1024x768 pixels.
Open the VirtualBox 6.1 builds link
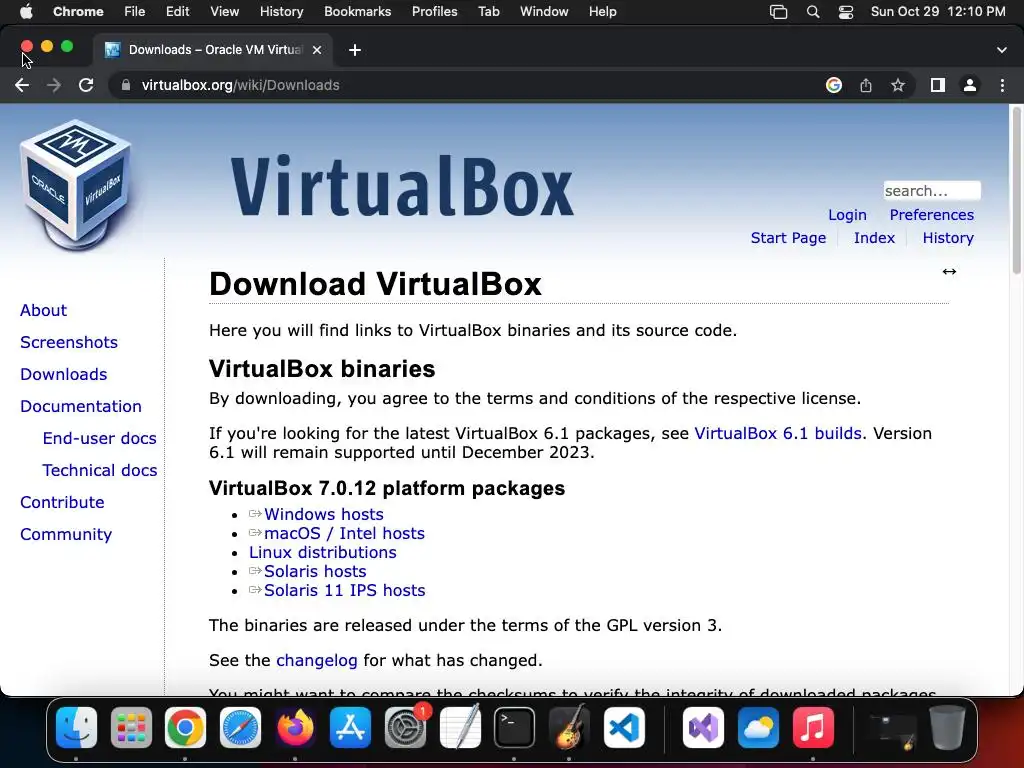pyautogui.click(x=778, y=434)
